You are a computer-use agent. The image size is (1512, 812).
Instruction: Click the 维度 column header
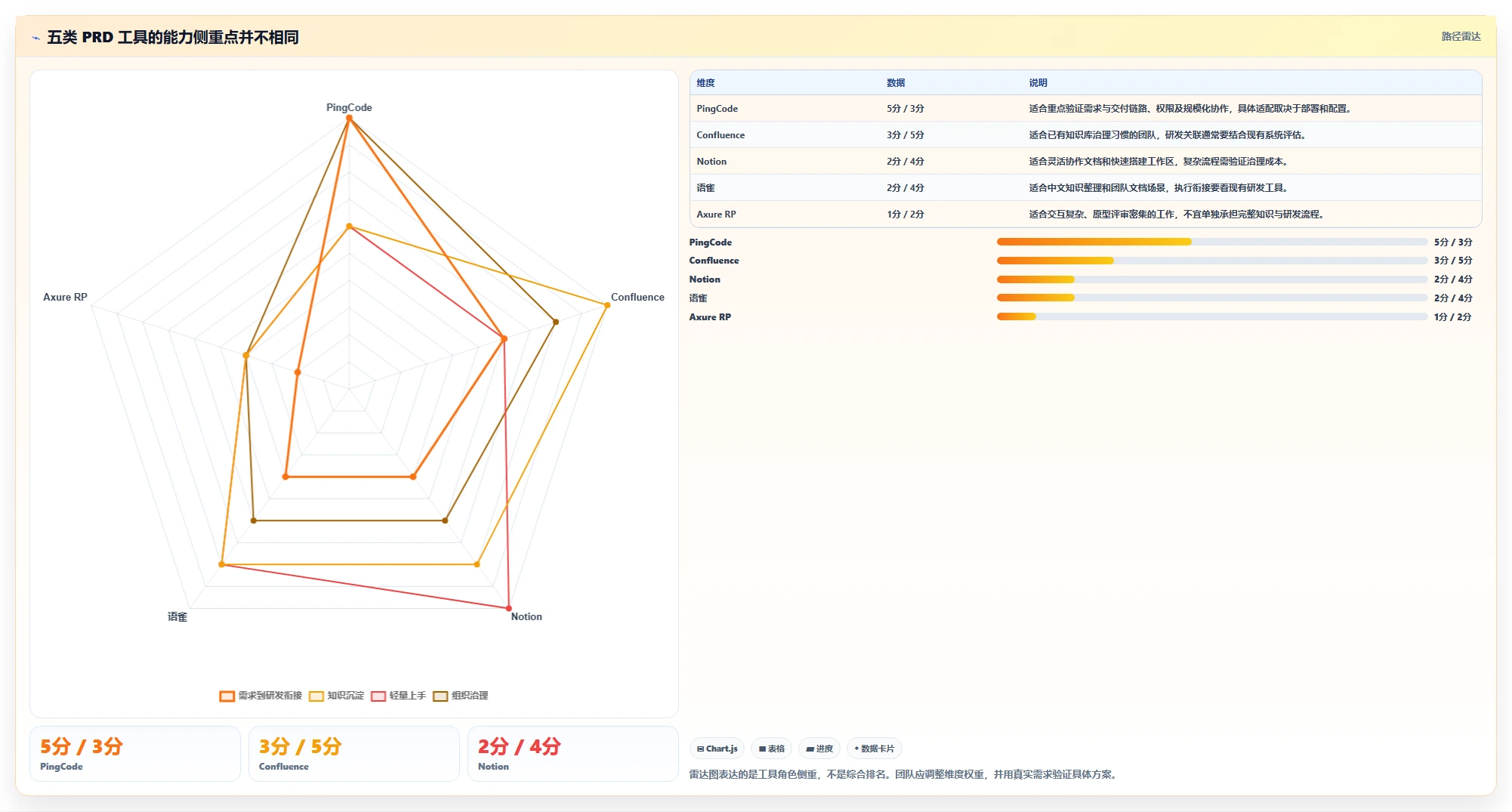click(x=705, y=83)
